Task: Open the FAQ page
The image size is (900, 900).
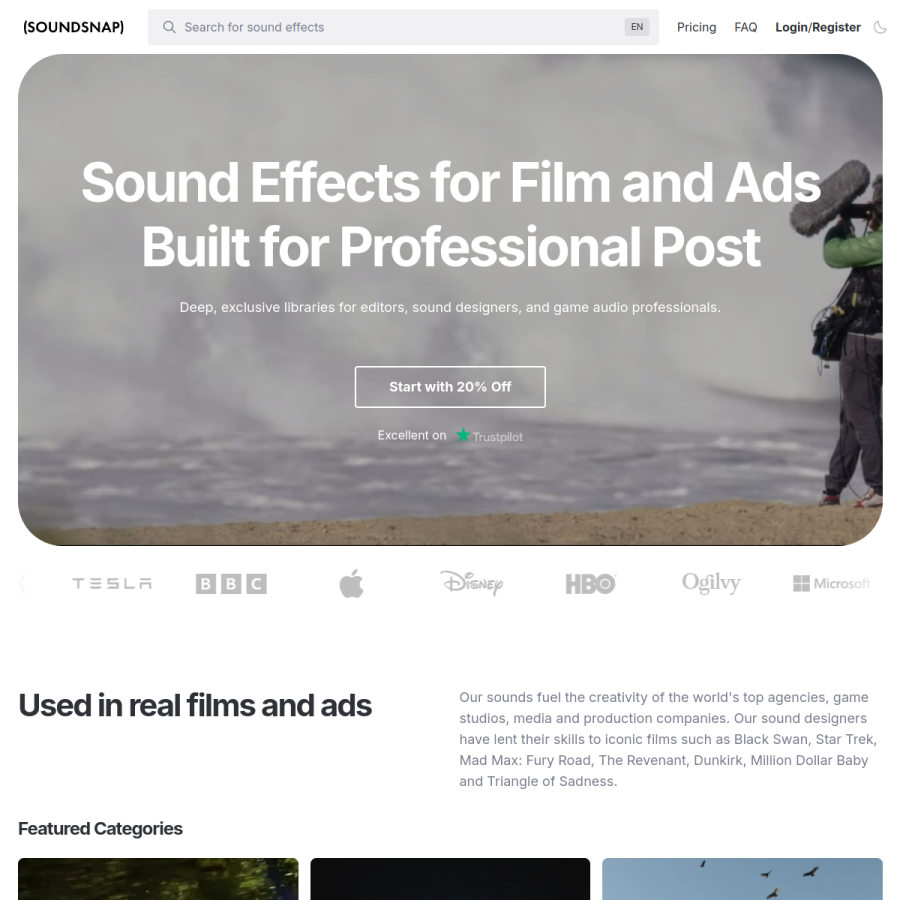Action: pos(746,27)
